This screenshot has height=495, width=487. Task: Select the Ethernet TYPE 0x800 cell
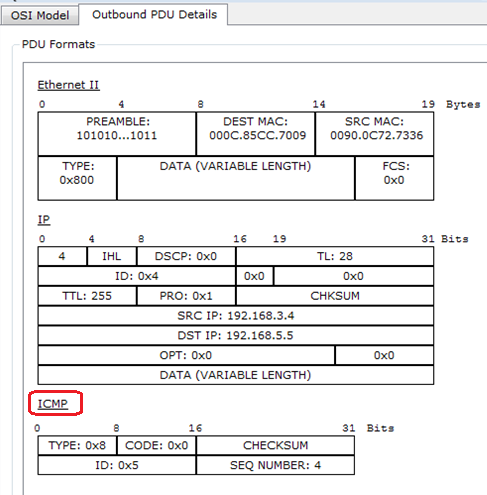point(77,178)
